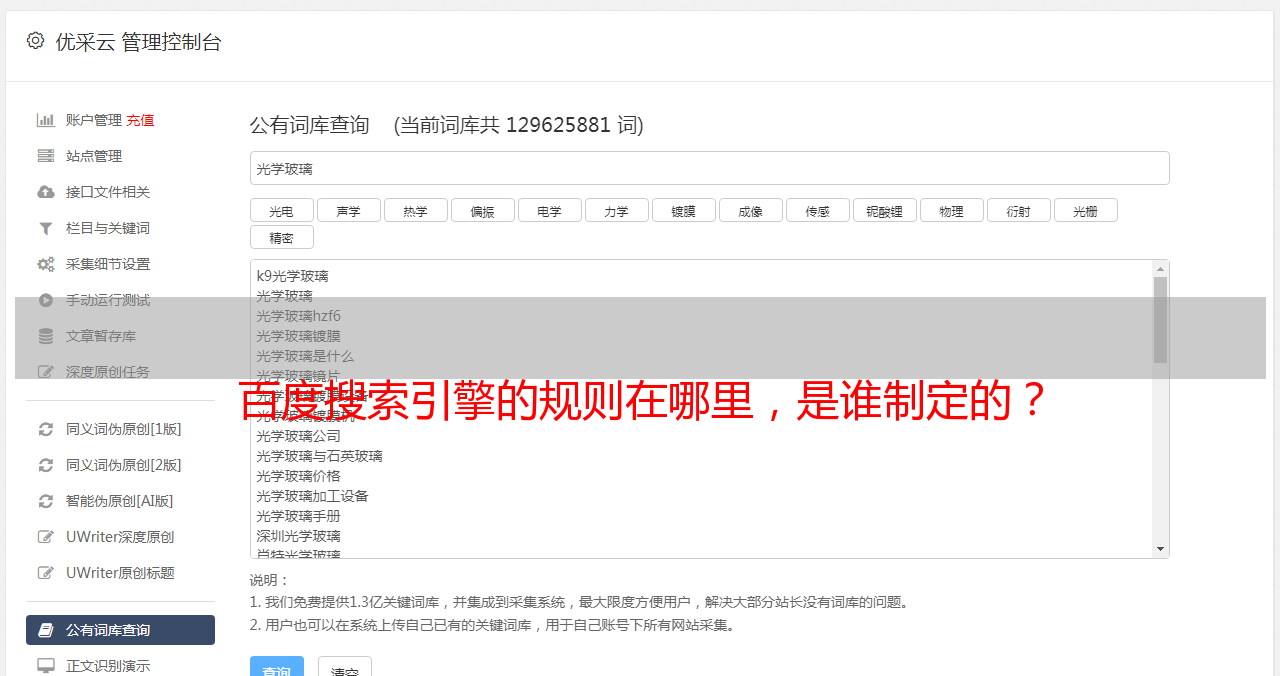This screenshot has height=676, width=1280.
Task: Click the 光学玻璃加工设备 result line
Action: pos(312,496)
